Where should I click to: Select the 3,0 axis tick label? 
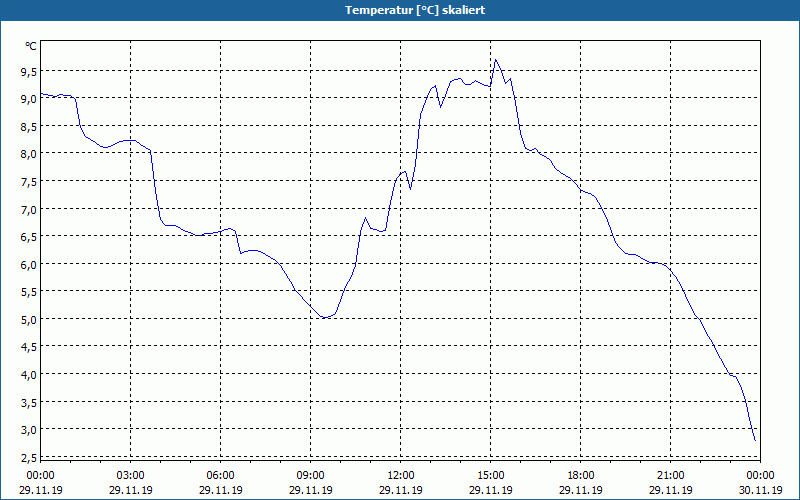tap(29, 430)
